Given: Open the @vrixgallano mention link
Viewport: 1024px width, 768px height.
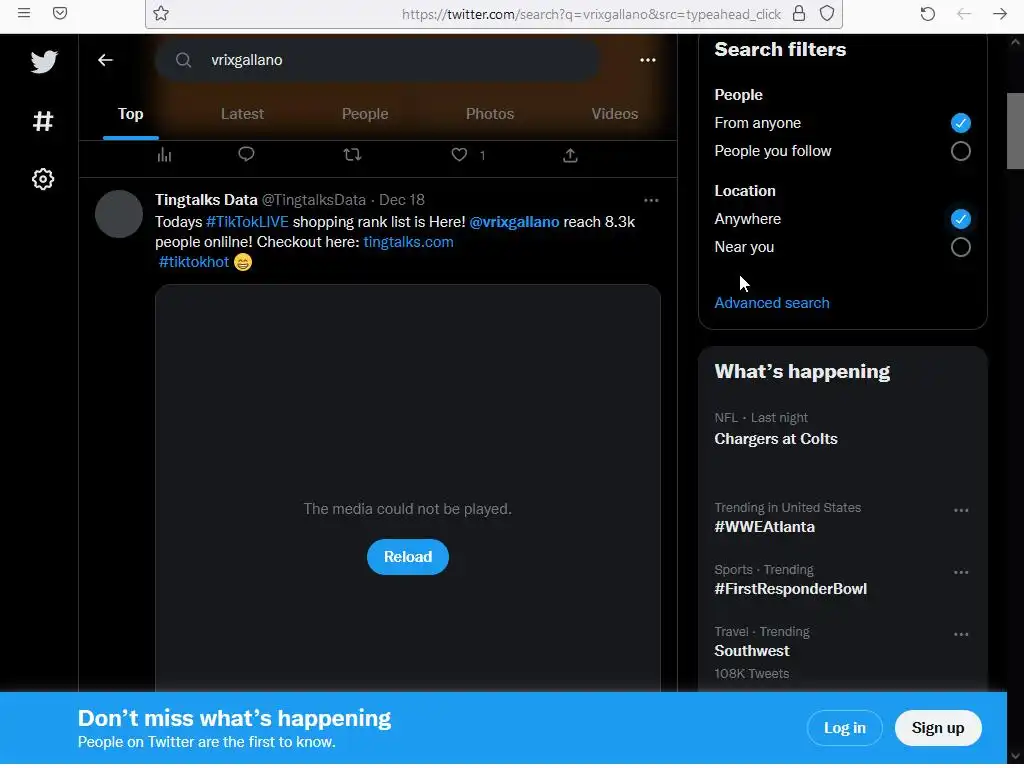Looking at the screenshot, I should [514, 222].
